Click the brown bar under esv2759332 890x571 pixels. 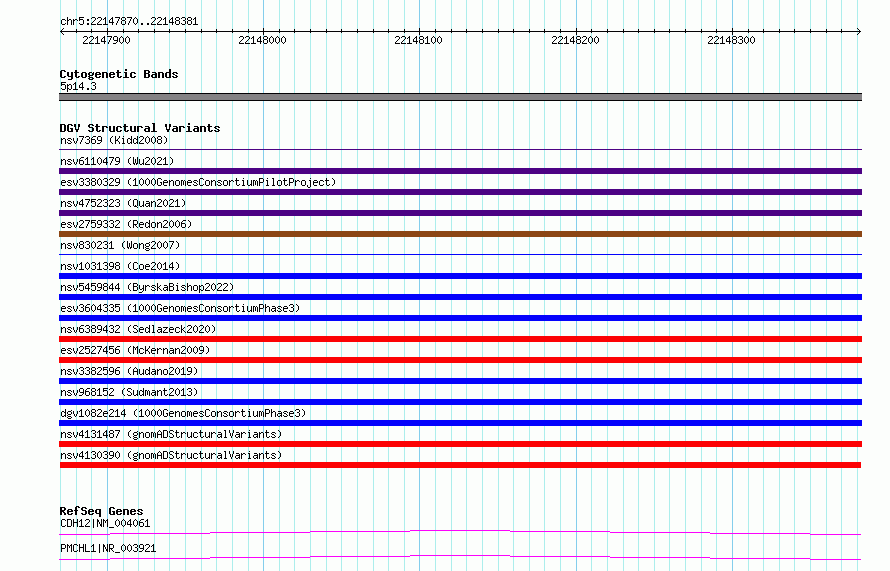click(460, 234)
